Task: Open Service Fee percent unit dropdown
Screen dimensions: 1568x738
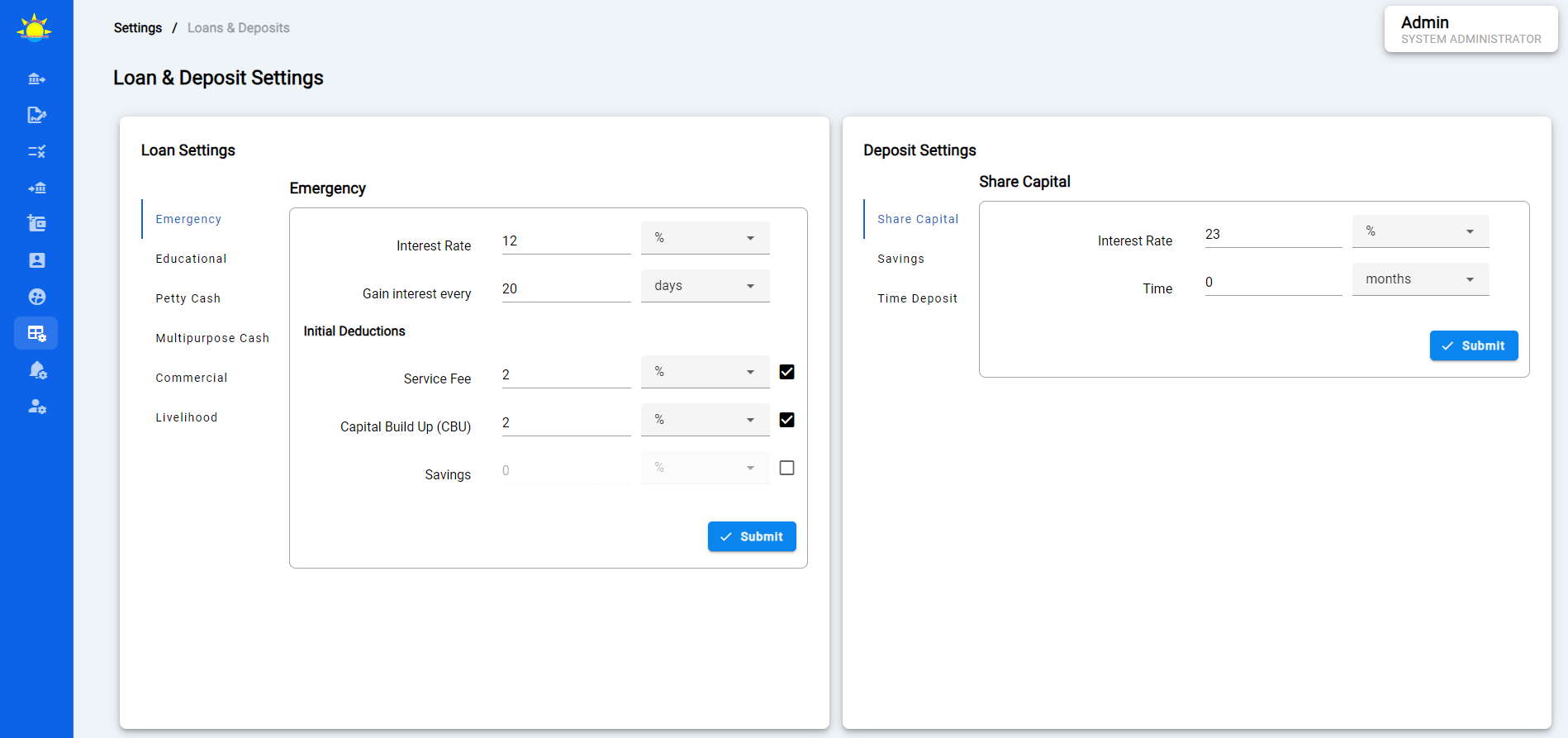Action: pyautogui.click(x=706, y=372)
